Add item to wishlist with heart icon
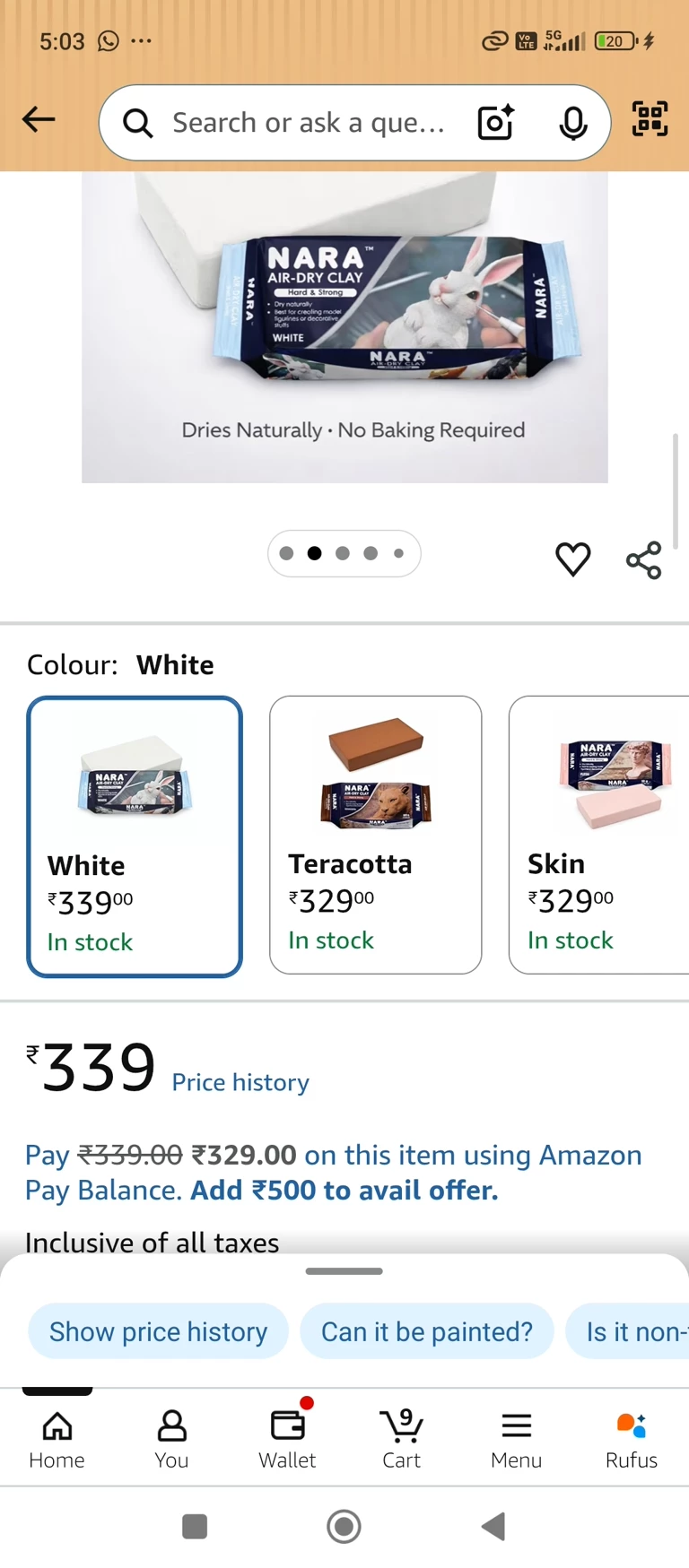Screen dimensions: 689x1568 pyautogui.click(x=573, y=559)
